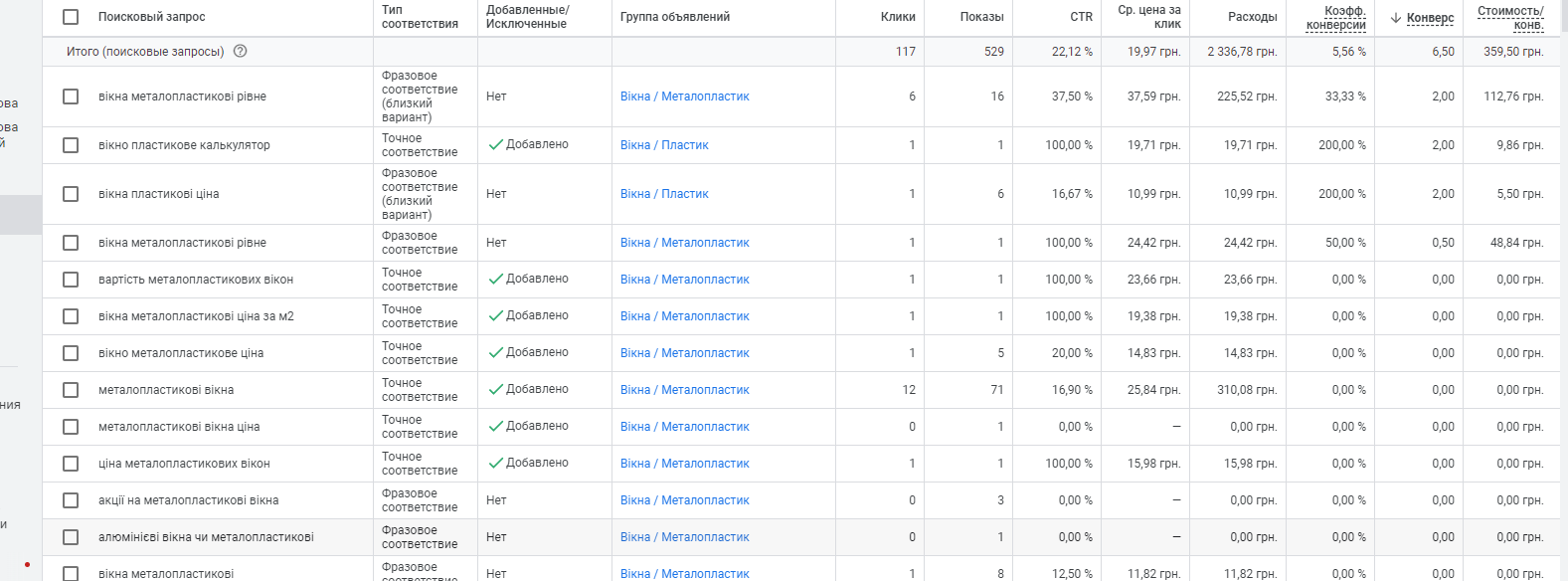
Task: Open ad group link in акції на металопластикові вікна row
Action: click(684, 500)
